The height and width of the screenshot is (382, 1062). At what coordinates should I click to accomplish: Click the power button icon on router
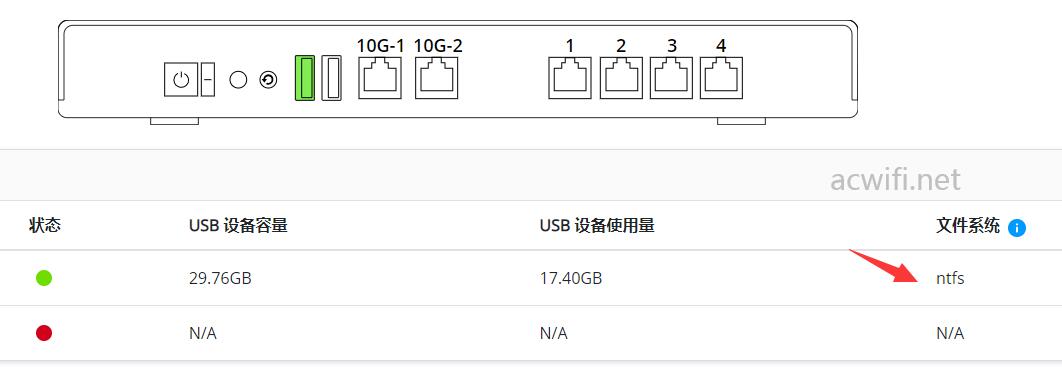point(181,80)
